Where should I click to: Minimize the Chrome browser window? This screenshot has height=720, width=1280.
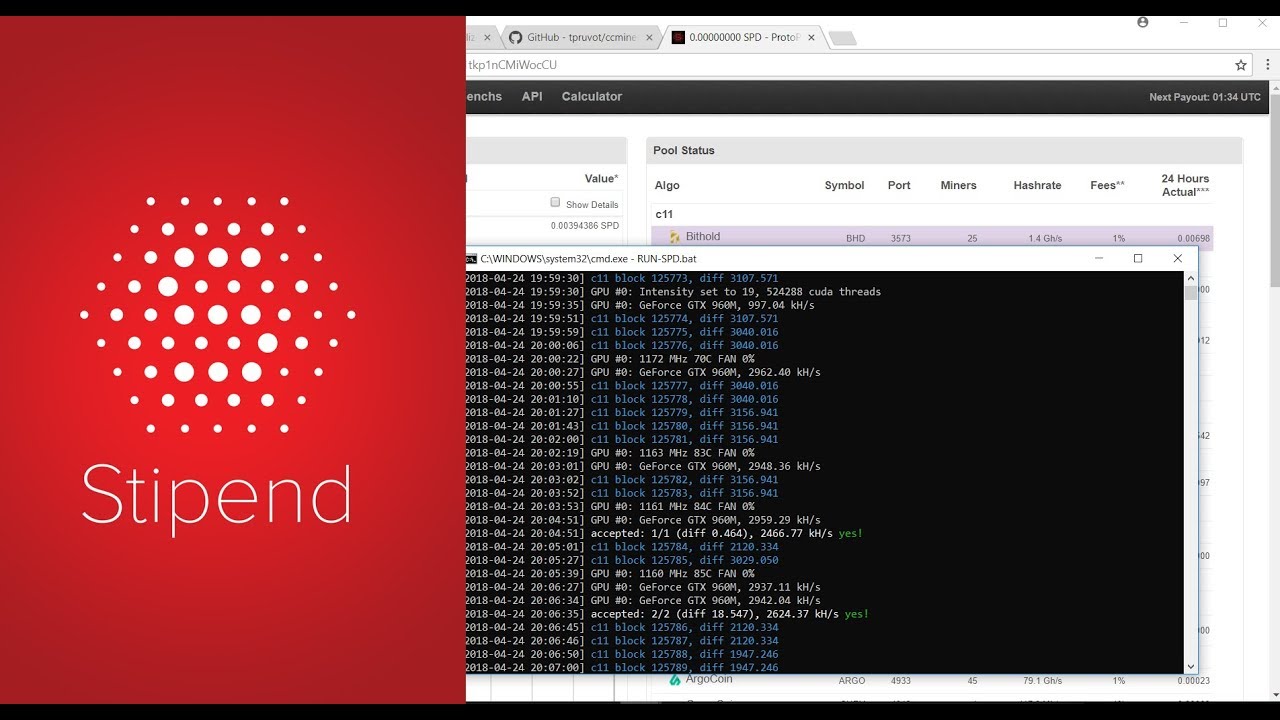coord(1184,22)
